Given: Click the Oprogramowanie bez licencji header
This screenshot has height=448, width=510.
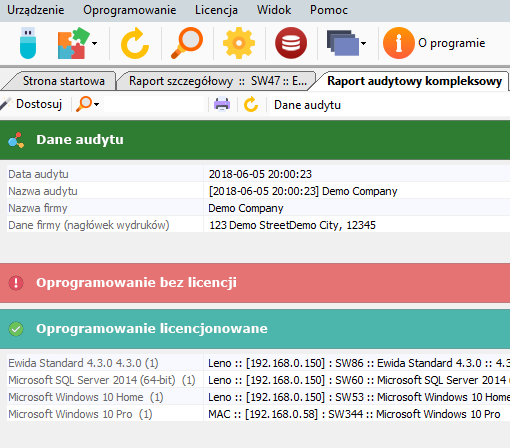Looking at the screenshot, I should coord(255,283).
